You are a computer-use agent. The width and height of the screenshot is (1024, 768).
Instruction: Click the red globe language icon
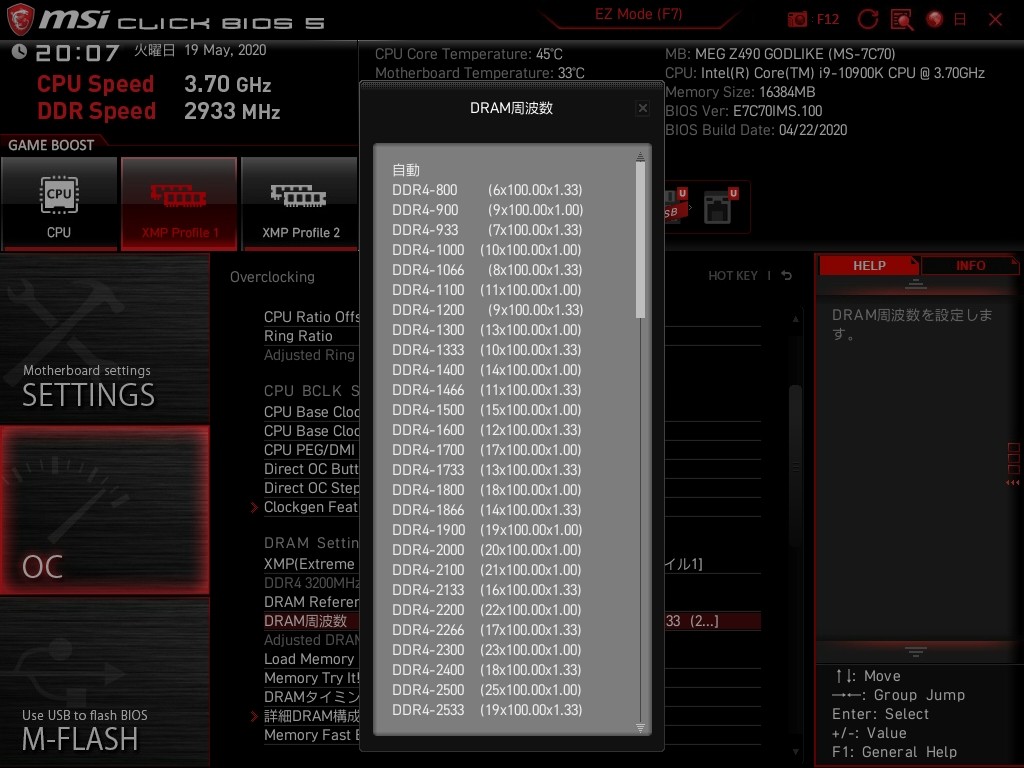coord(935,19)
